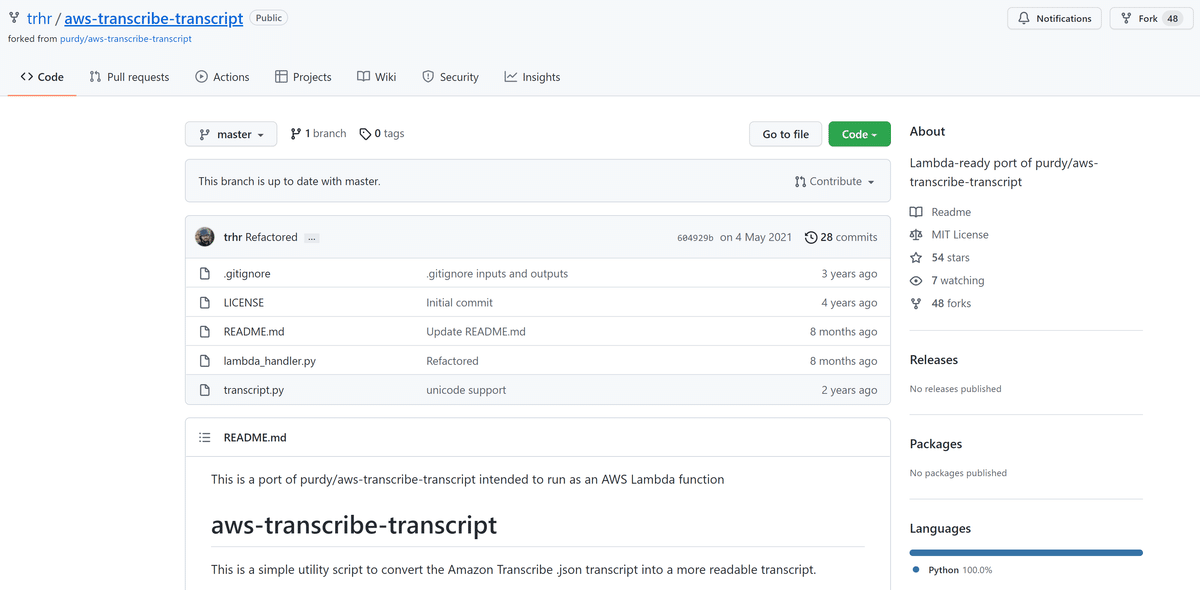Image resolution: width=1200 pixels, height=590 pixels.
Task: Click the Go to file button
Action: [x=786, y=134]
